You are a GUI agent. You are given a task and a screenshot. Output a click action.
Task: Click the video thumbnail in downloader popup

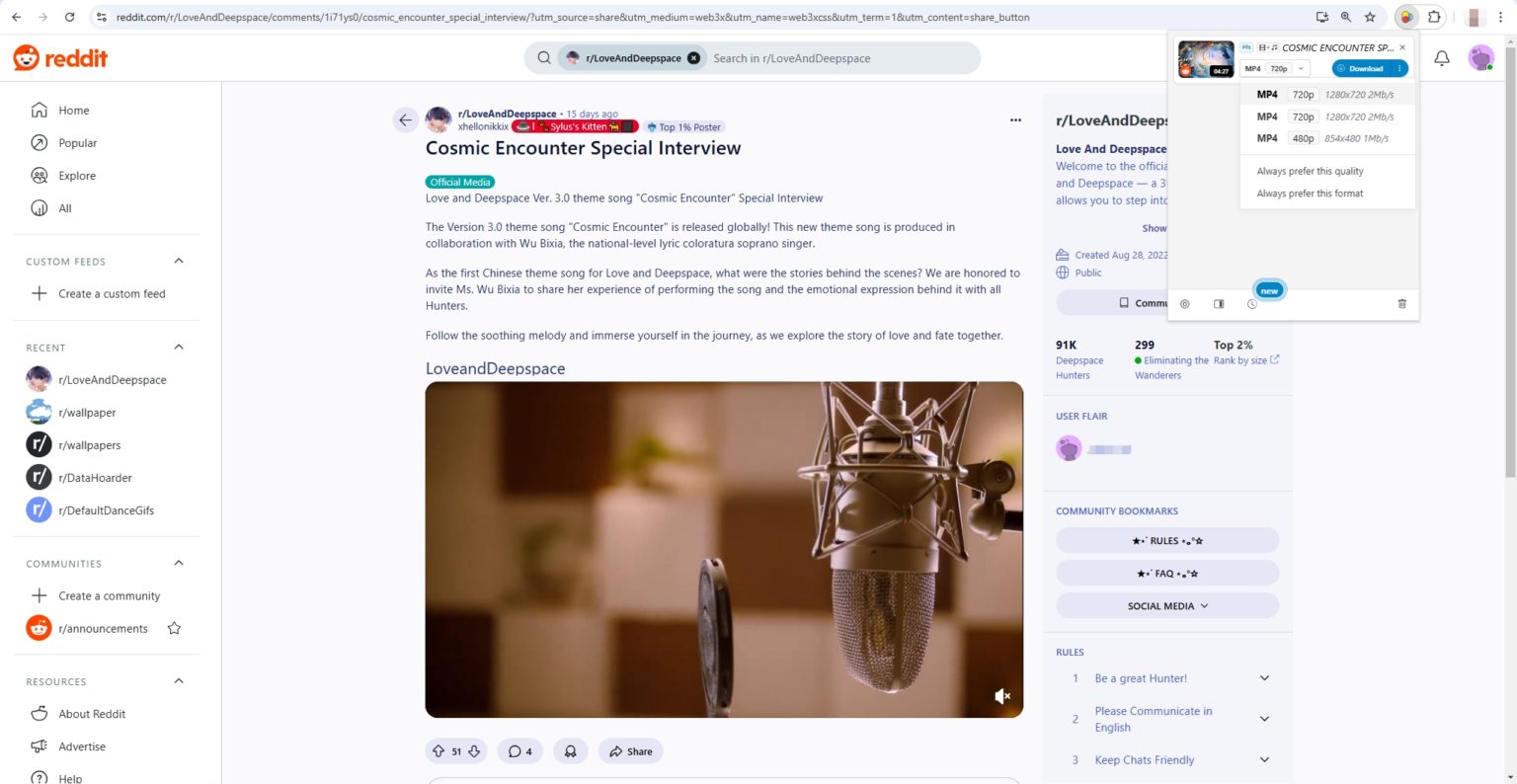[1205, 59]
